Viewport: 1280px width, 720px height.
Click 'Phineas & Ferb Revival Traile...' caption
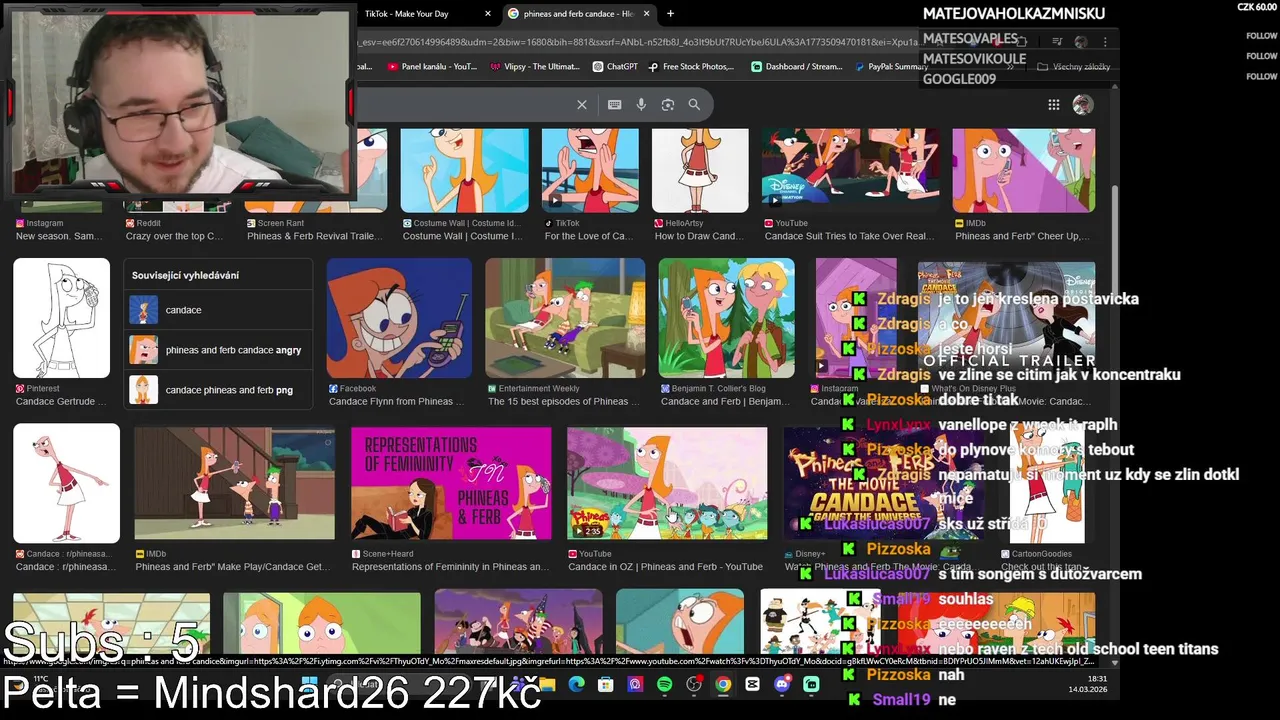tap(315, 236)
